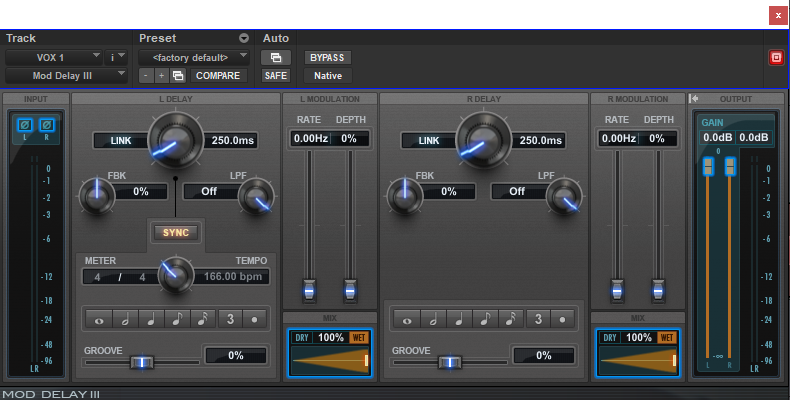Select sixteenth note in L Delay
Image resolution: width=790 pixels, height=400 pixels.
pos(204,319)
